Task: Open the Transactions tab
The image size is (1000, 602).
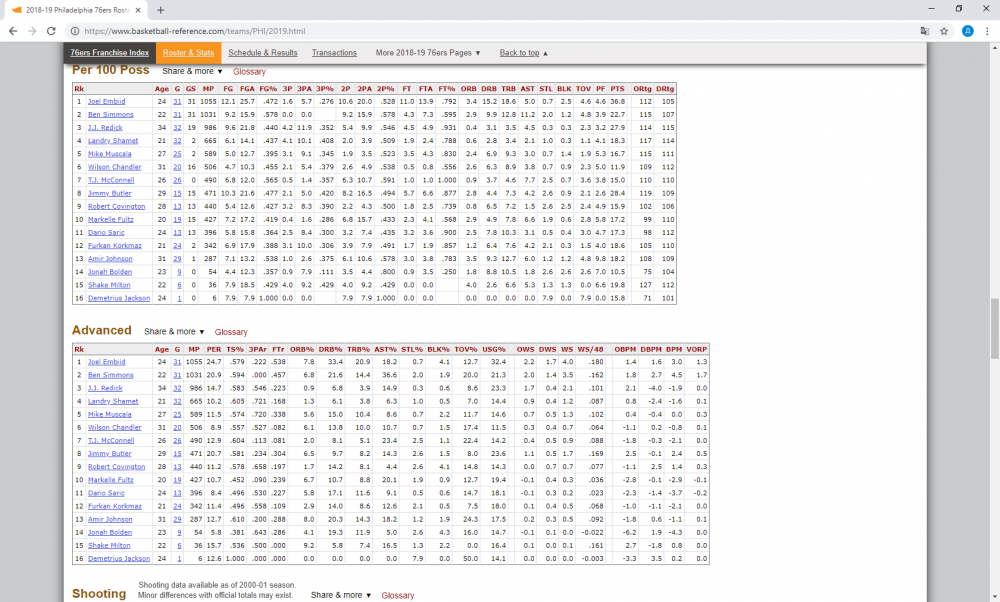Action: click(x=334, y=53)
